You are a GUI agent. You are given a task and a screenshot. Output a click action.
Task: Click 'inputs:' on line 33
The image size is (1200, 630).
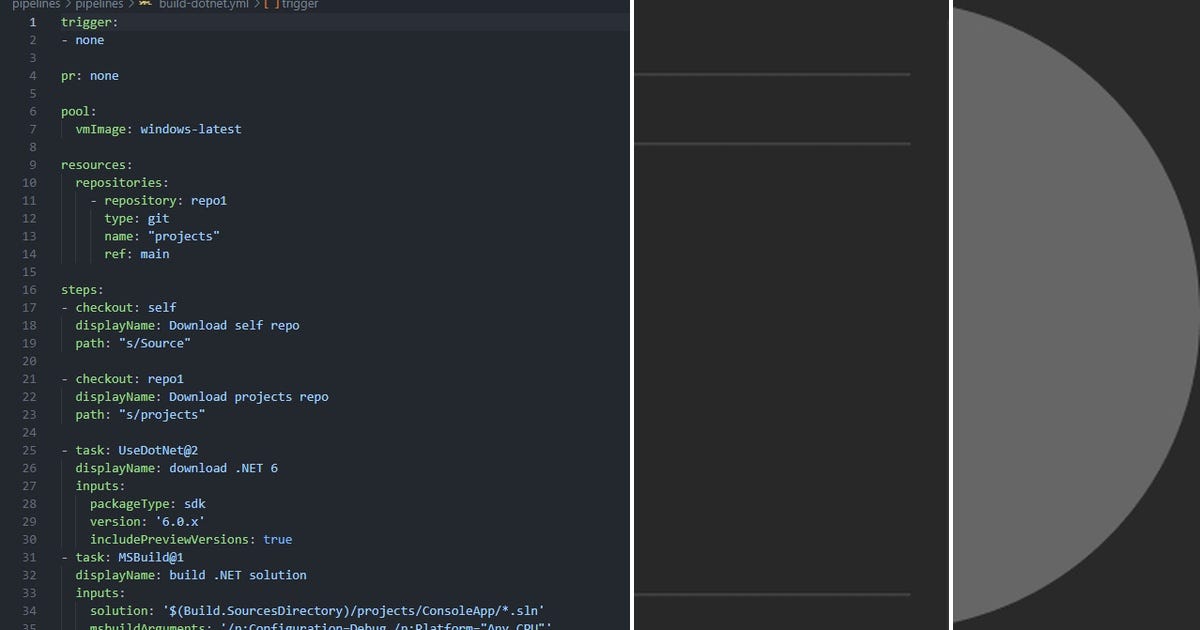(100, 593)
